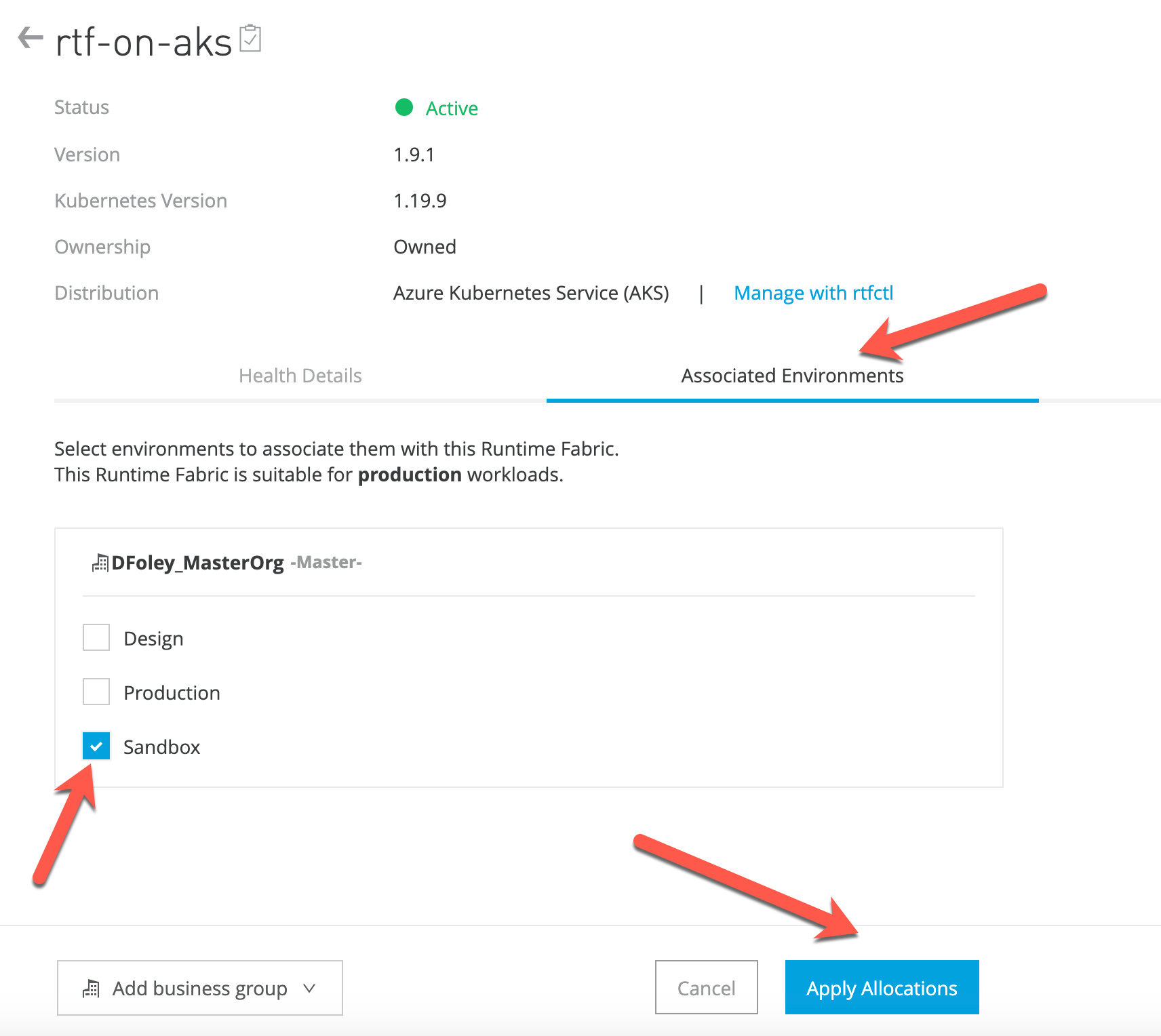Click the rtf-on-aks title
The image size is (1161, 1036).
point(144,42)
